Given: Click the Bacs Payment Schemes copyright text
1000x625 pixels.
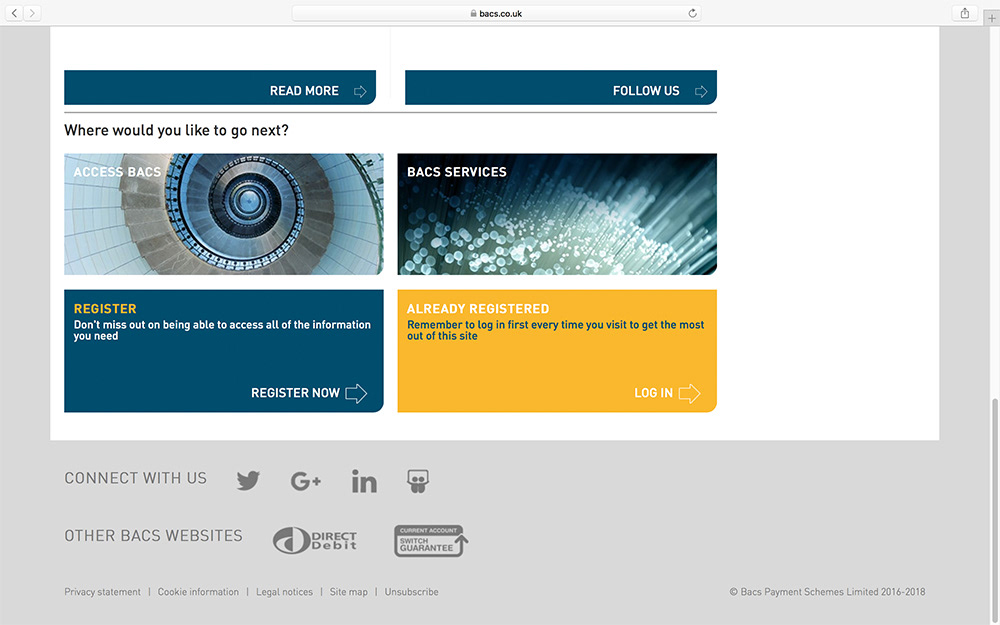Looking at the screenshot, I should coord(827,592).
